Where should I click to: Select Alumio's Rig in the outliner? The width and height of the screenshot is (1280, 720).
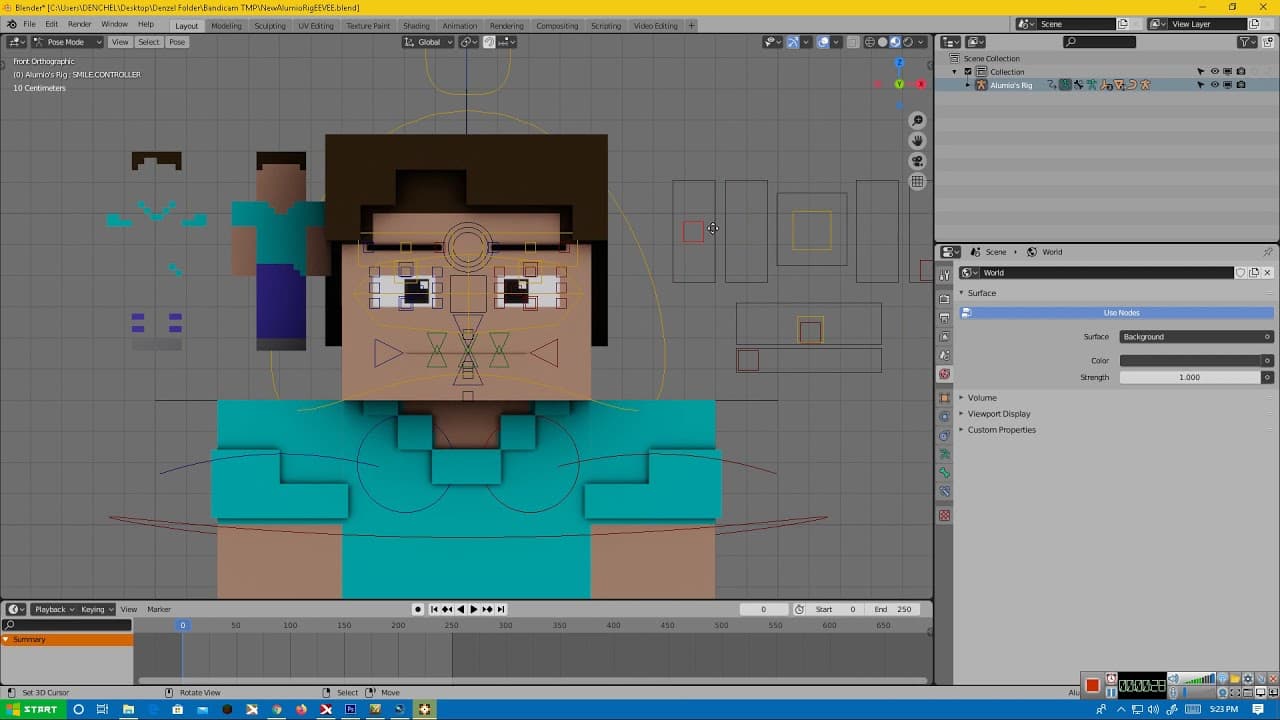pyautogui.click(x=1011, y=85)
